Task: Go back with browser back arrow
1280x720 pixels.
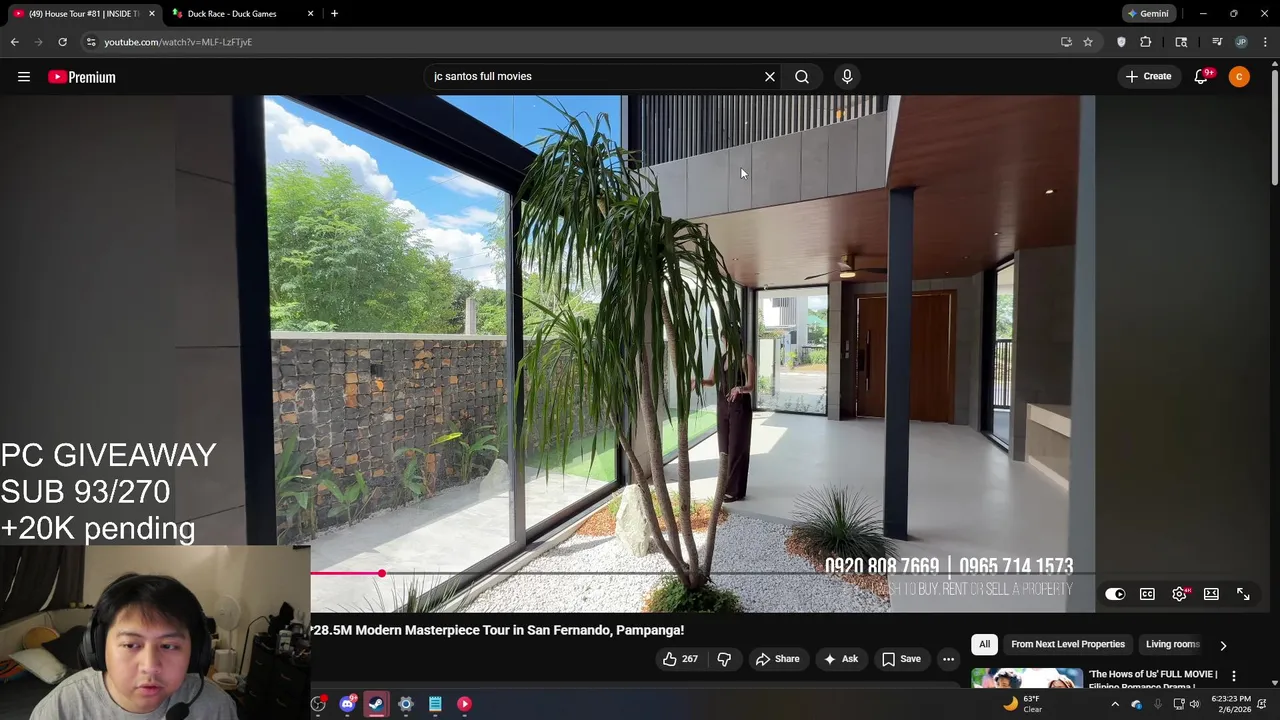Action: coord(14,42)
